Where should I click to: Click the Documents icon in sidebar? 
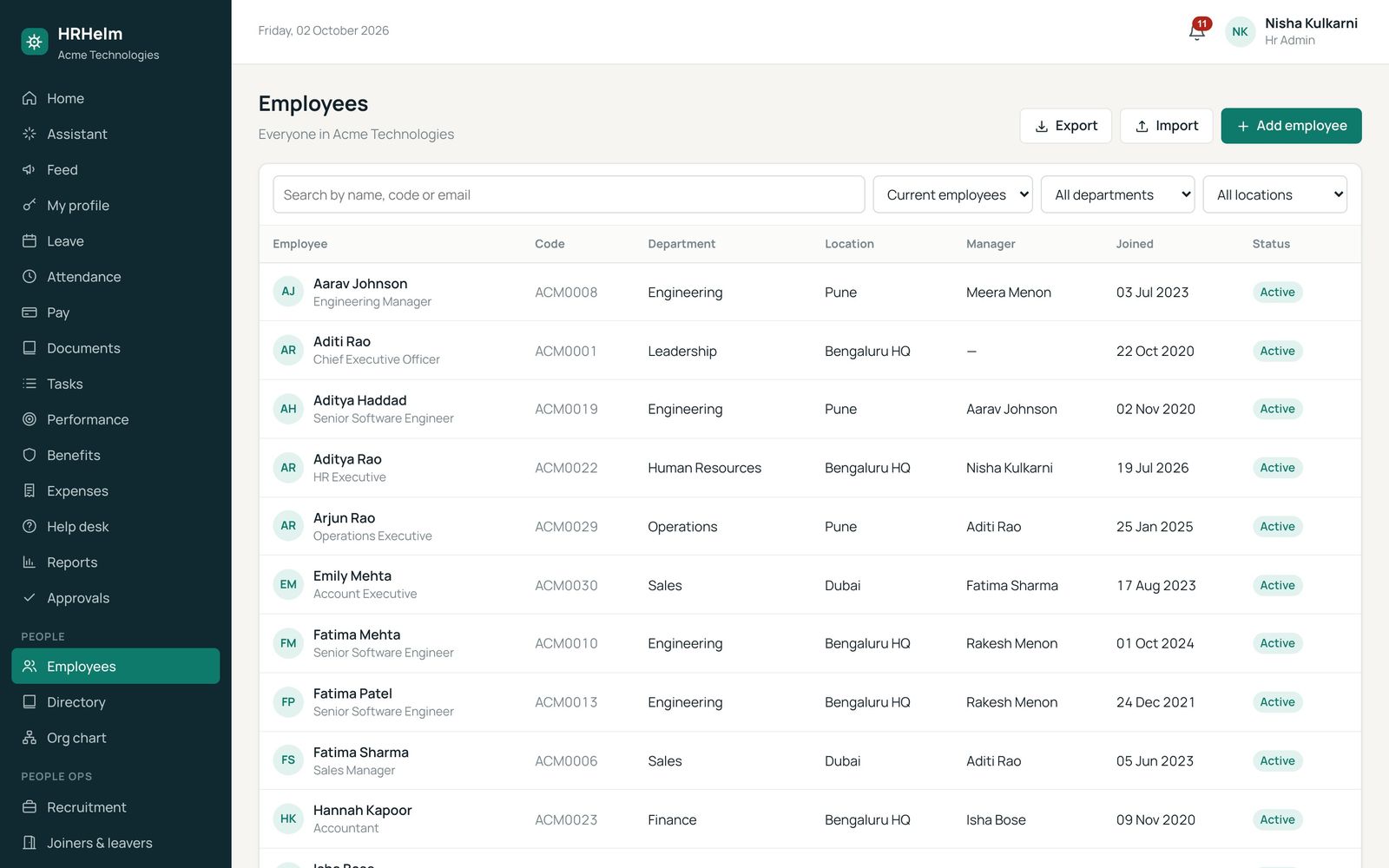(x=30, y=347)
